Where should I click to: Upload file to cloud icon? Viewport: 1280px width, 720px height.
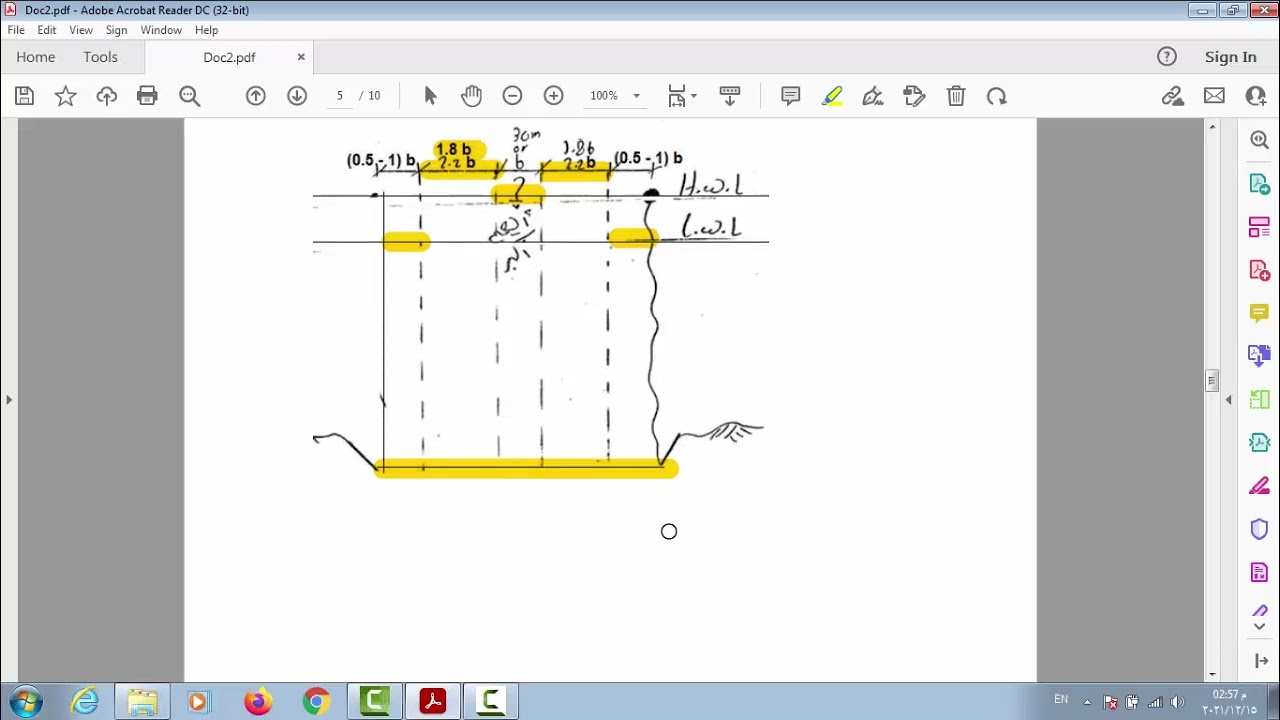[x=106, y=96]
